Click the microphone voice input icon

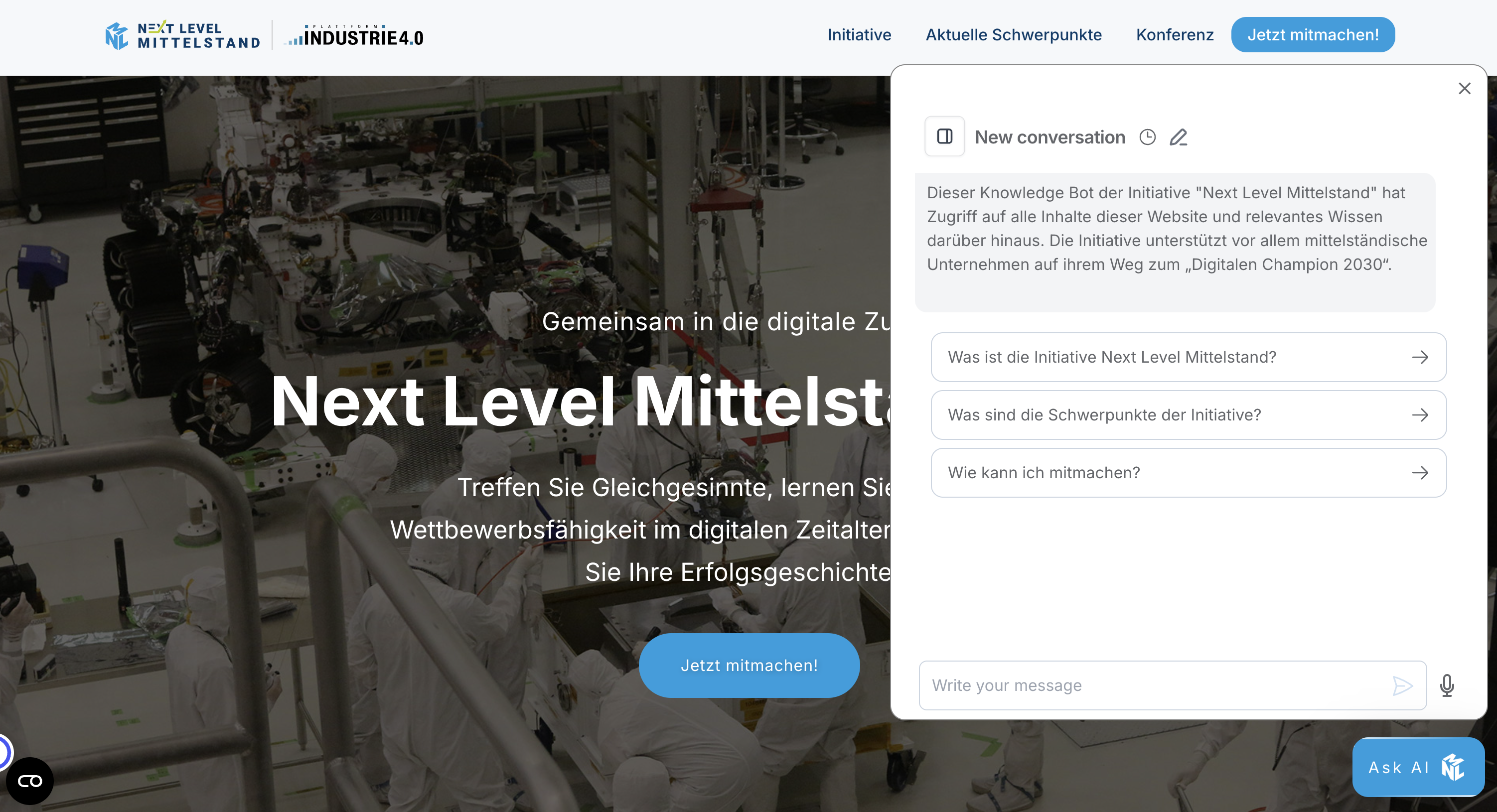1447,685
